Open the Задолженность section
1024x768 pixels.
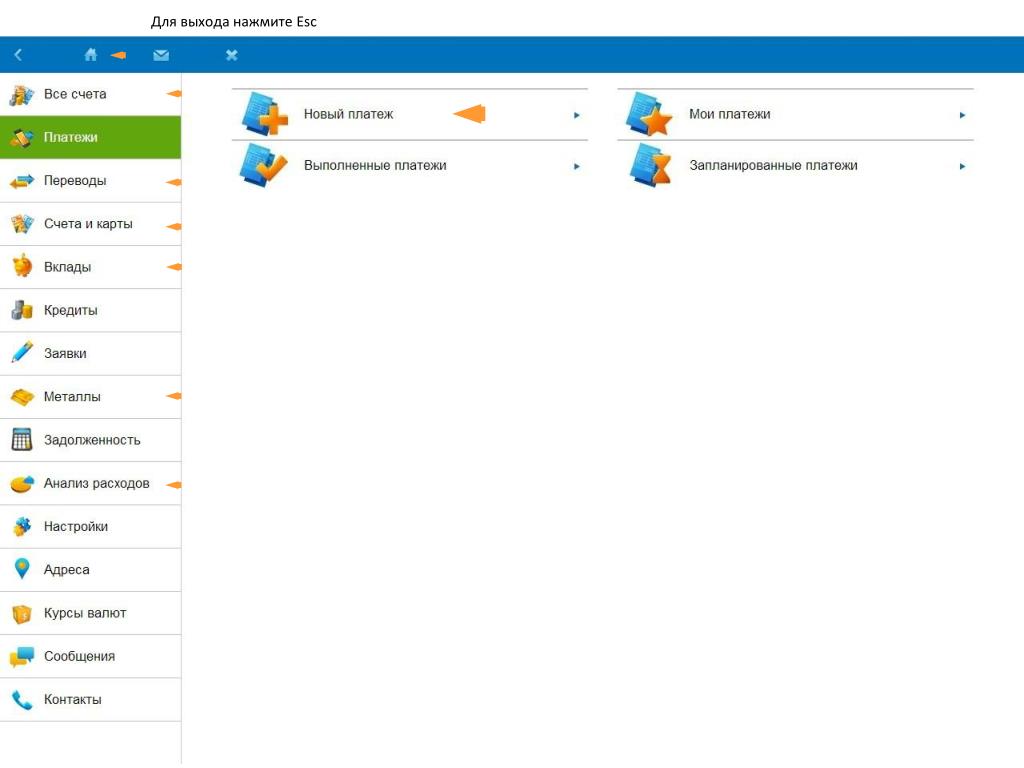click(90, 440)
